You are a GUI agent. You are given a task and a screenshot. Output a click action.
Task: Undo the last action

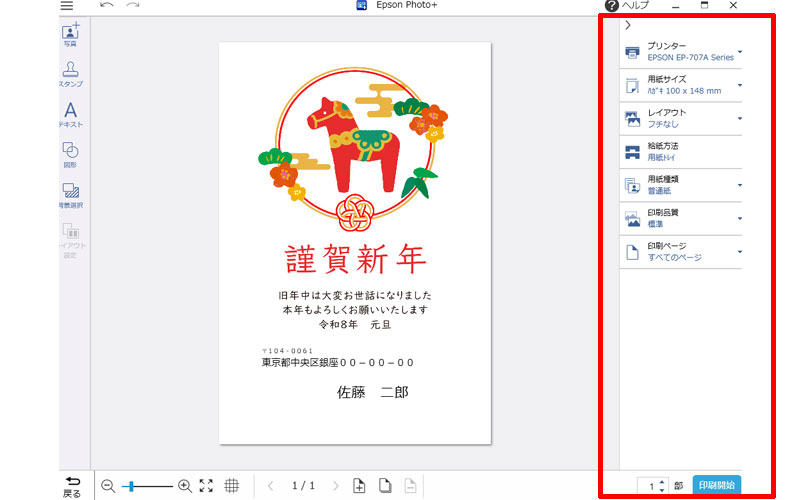pos(107,5)
